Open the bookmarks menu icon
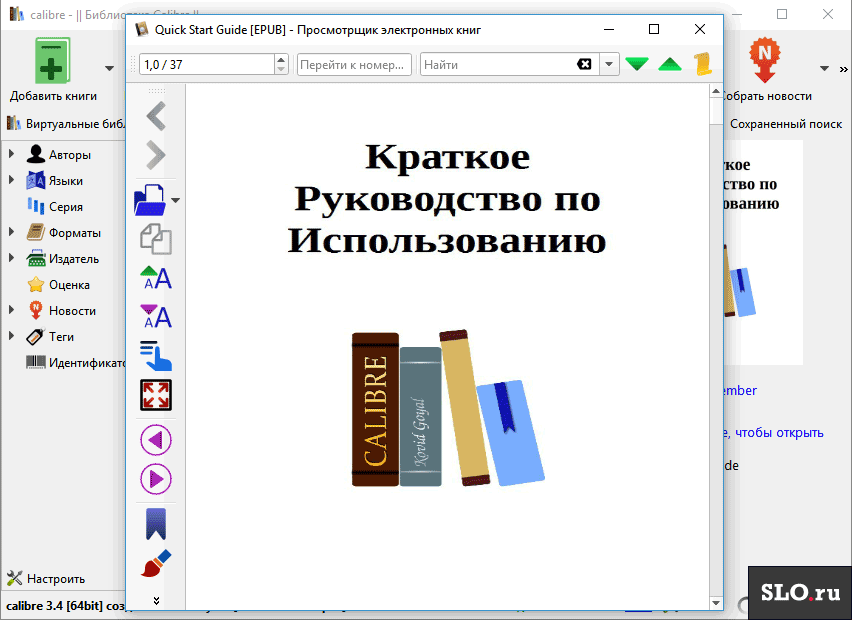This screenshot has width=852, height=620. tap(156, 524)
